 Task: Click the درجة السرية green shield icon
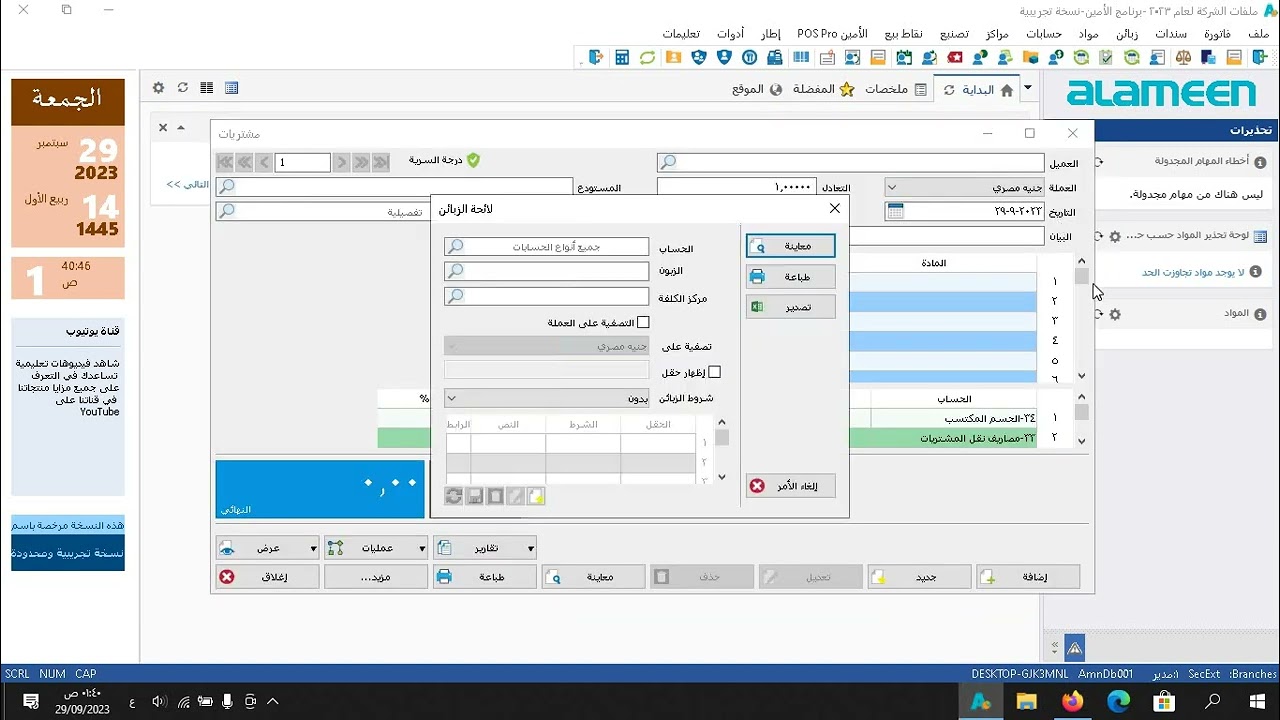pos(473,160)
